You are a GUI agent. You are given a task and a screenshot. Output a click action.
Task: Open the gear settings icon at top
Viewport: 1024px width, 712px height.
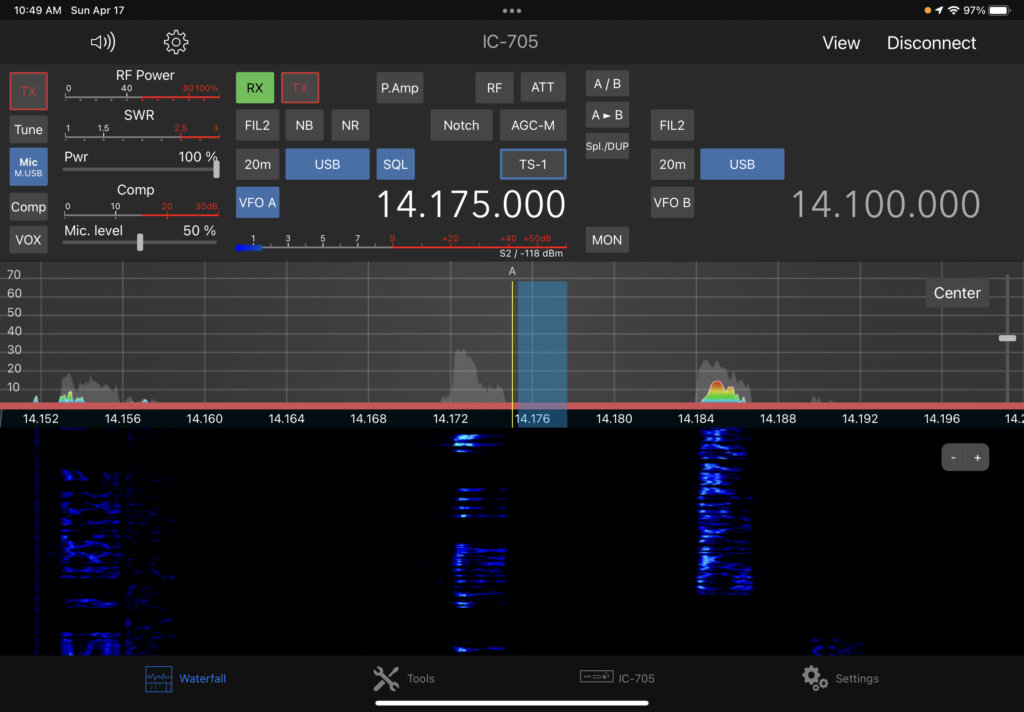[176, 42]
